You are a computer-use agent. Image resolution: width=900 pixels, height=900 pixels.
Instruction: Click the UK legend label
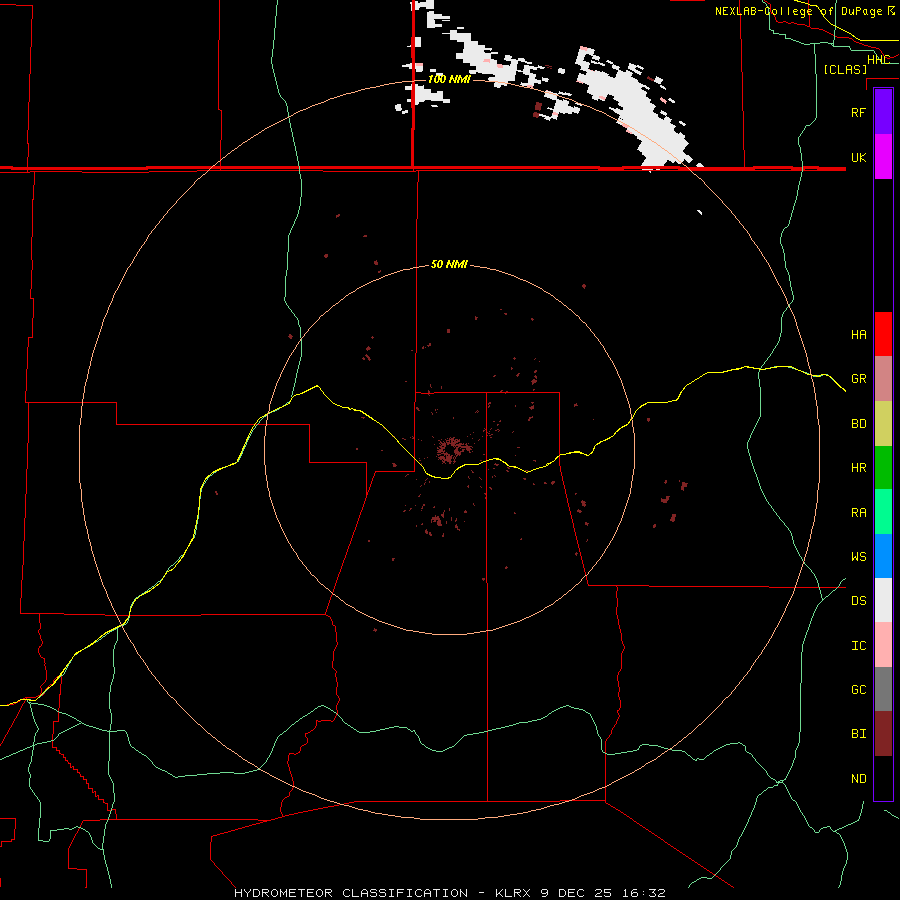pos(859,157)
